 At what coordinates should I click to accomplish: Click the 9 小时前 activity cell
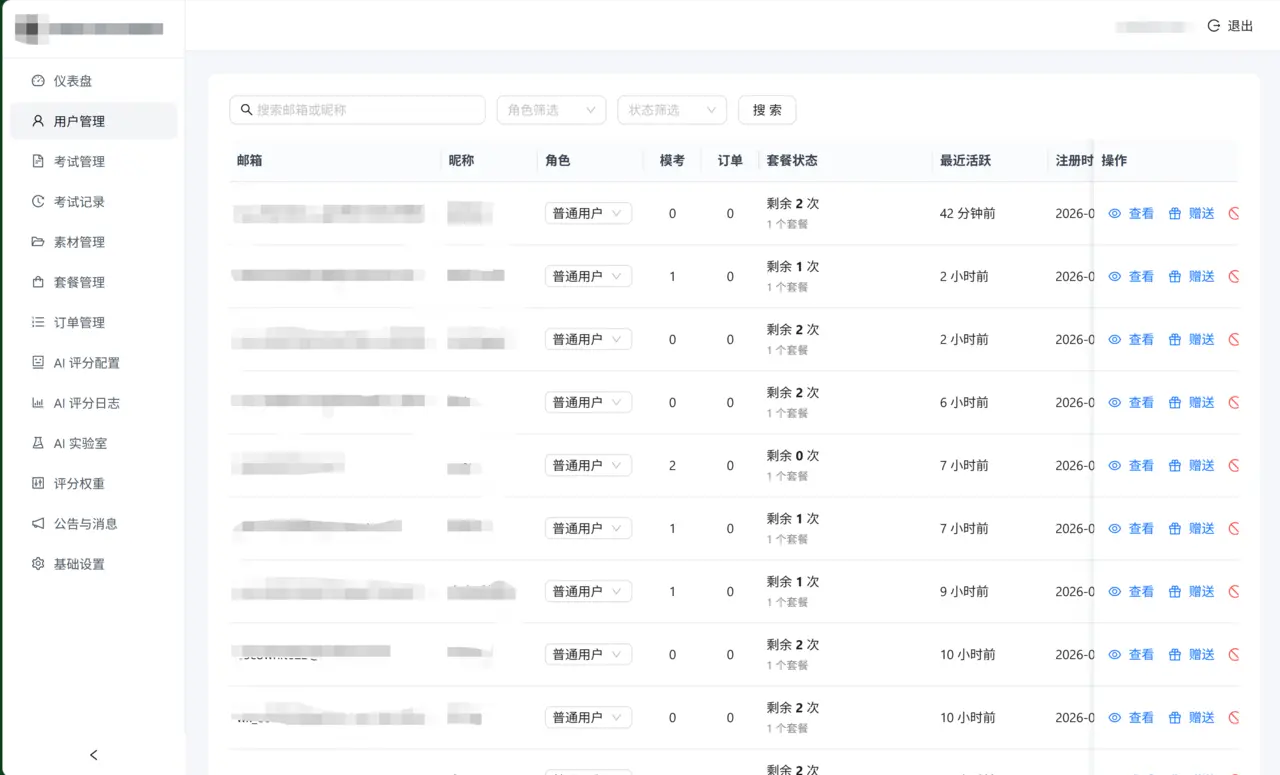coord(964,591)
